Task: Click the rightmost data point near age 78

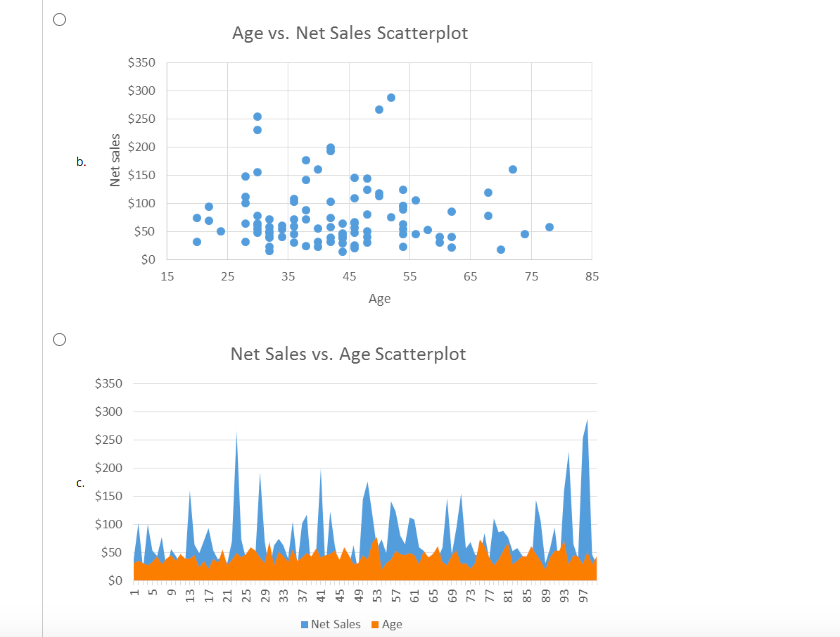Action: tap(549, 227)
